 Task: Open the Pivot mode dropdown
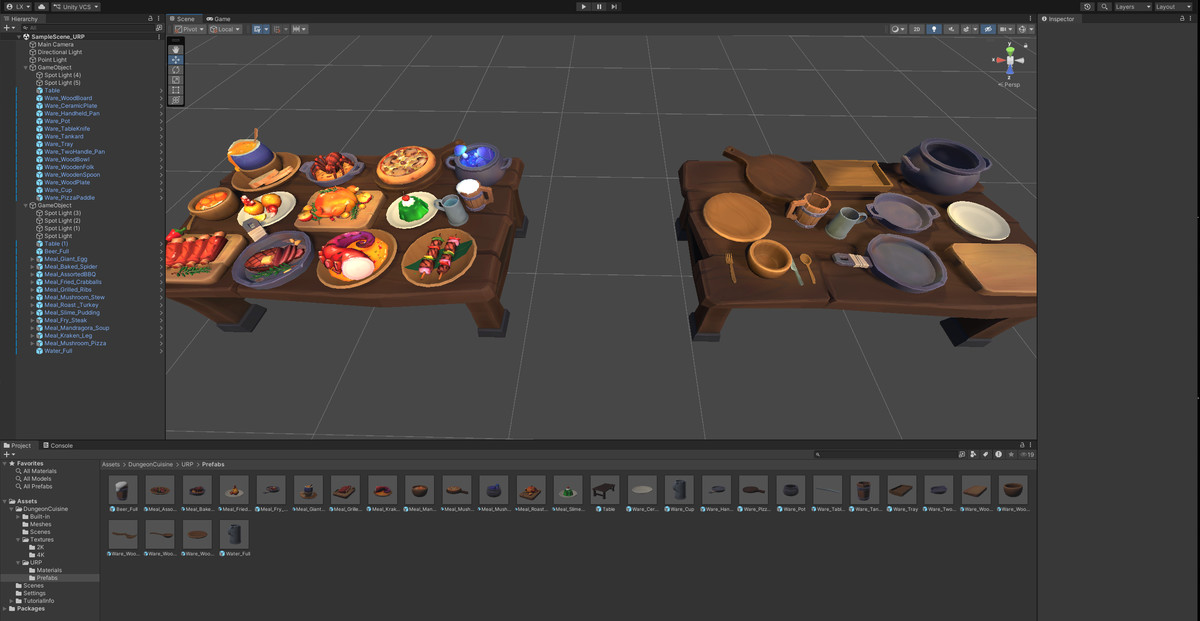pos(188,28)
